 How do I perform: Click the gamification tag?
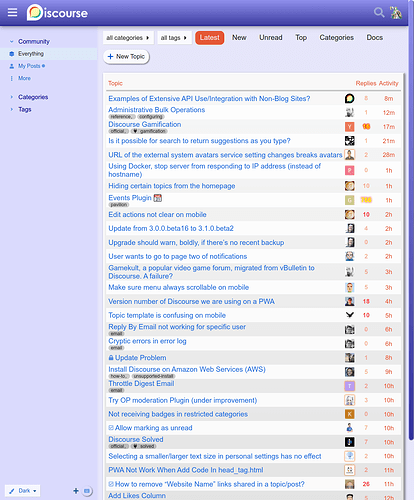[149, 131]
